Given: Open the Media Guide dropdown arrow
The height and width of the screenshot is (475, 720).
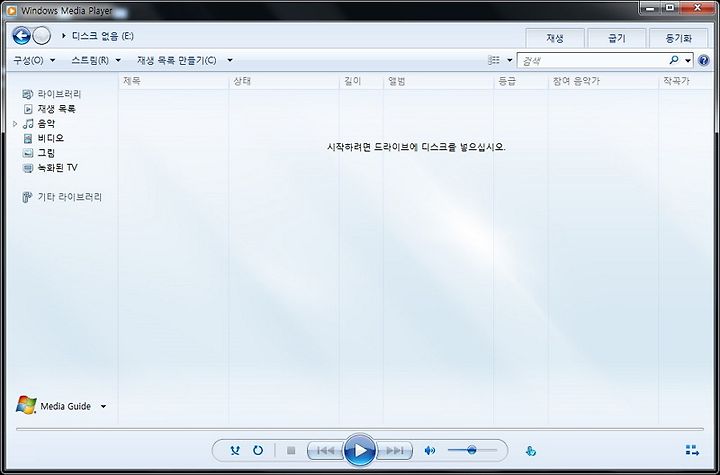Looking at the screenshot, I should 103,406.
